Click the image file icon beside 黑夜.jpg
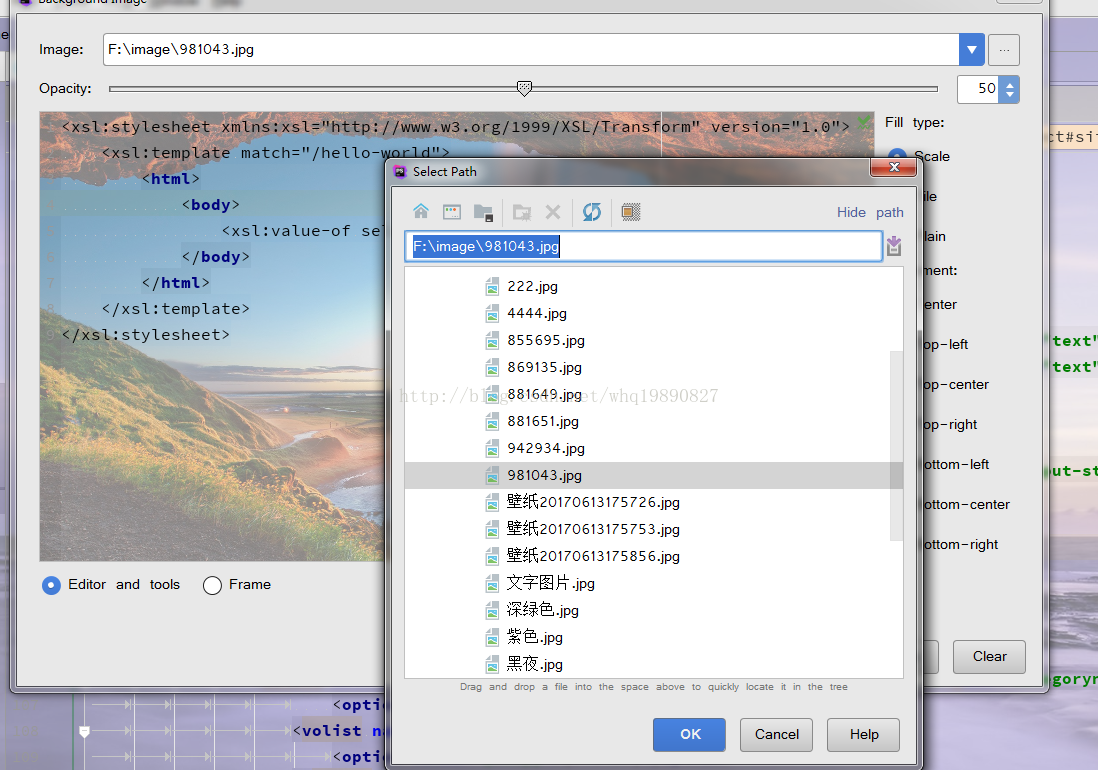The width and height of the screenshot is (1098, 770). [x=492, y=664]
